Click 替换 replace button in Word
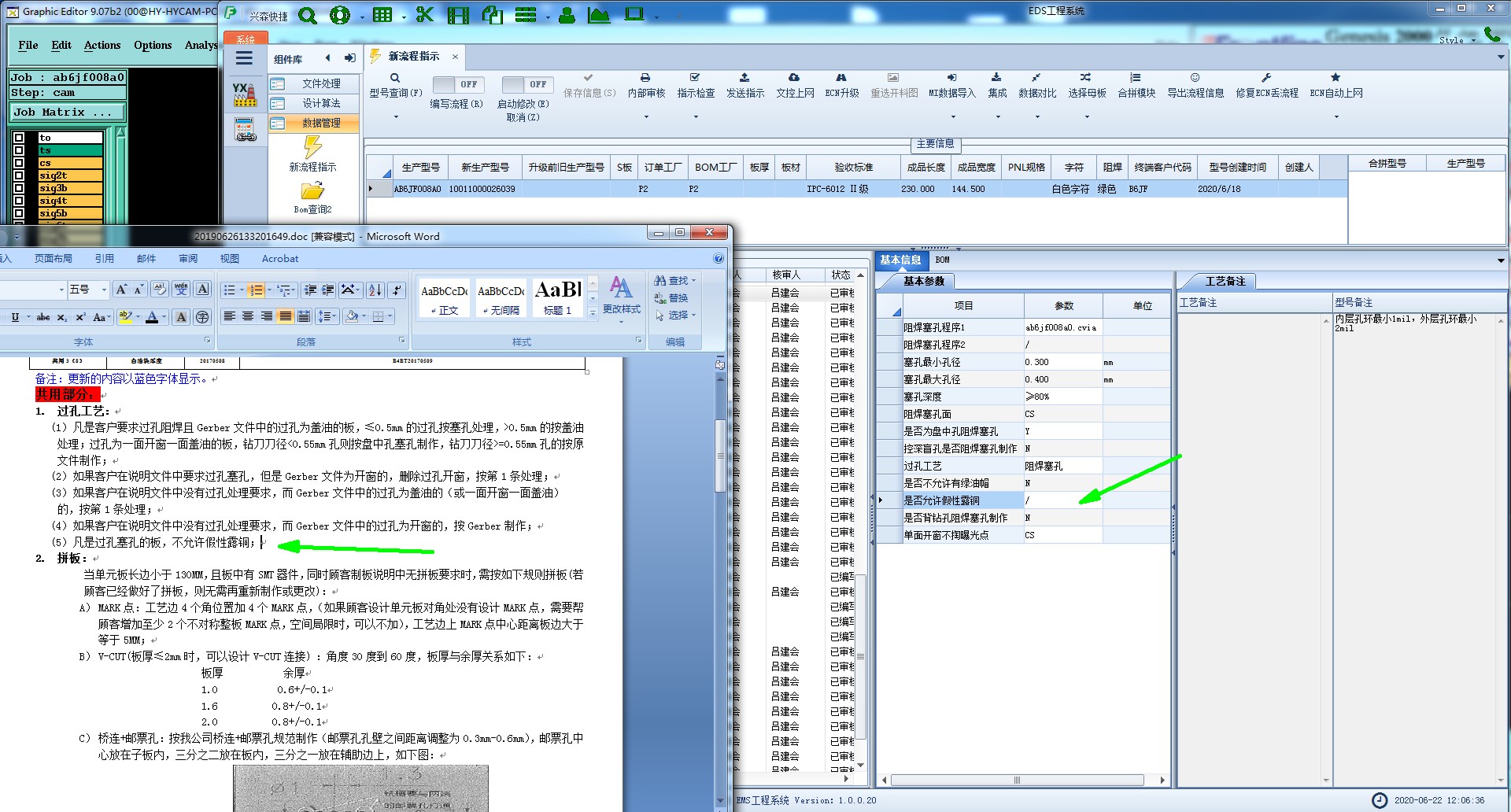The image size is (1511, 812). coord(671,297)
